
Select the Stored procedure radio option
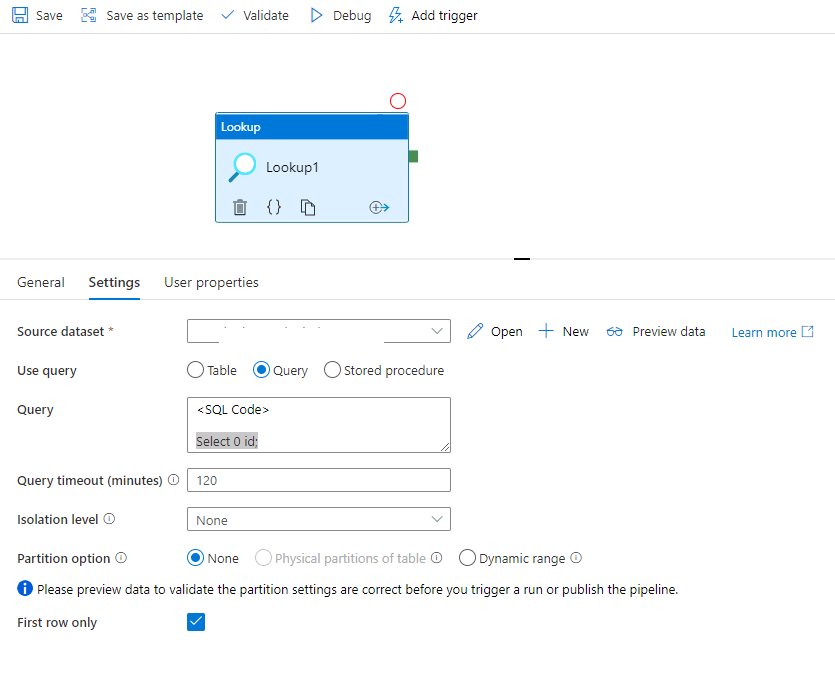pyautogui.click(x=332, y=370)
